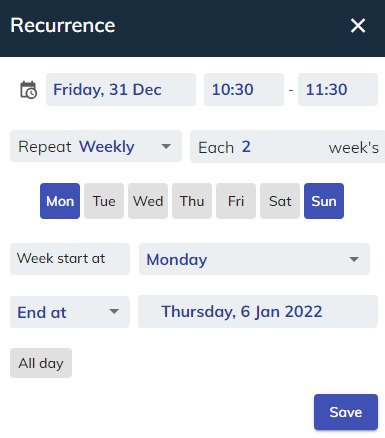Open the End at dropdown
The width and height of the screenshot is (385, 438).
(70, 312)
